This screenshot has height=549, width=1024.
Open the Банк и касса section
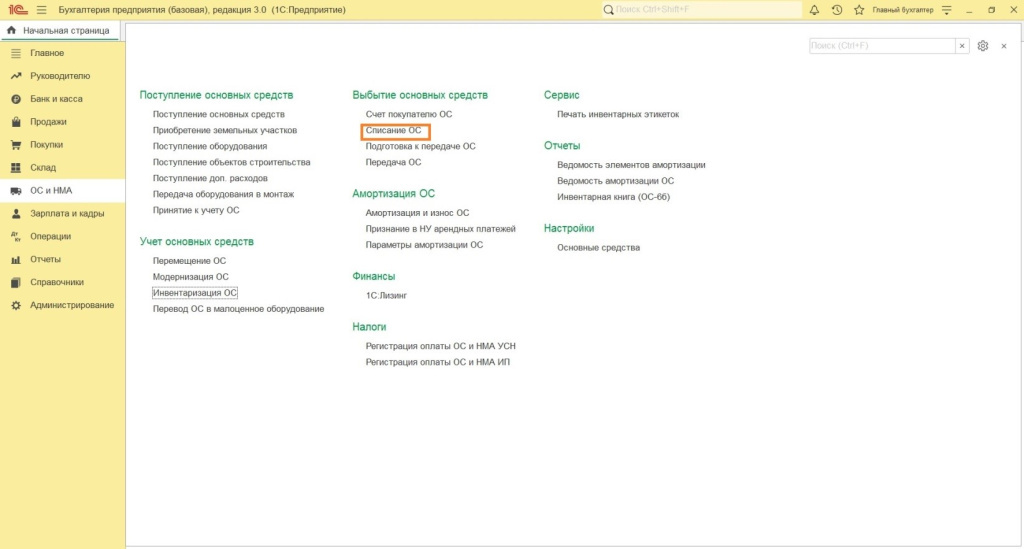coord(56,99)
